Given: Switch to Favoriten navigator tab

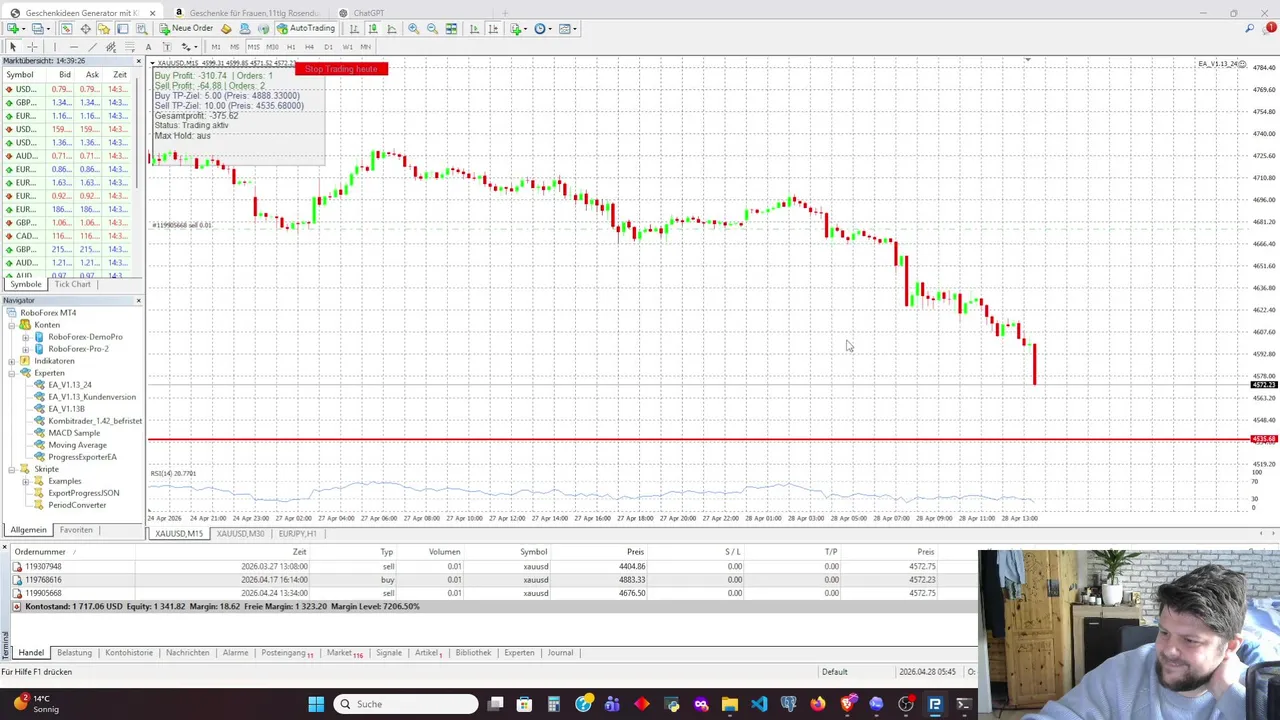Looking at the screenshot, I should coord(76,530).
